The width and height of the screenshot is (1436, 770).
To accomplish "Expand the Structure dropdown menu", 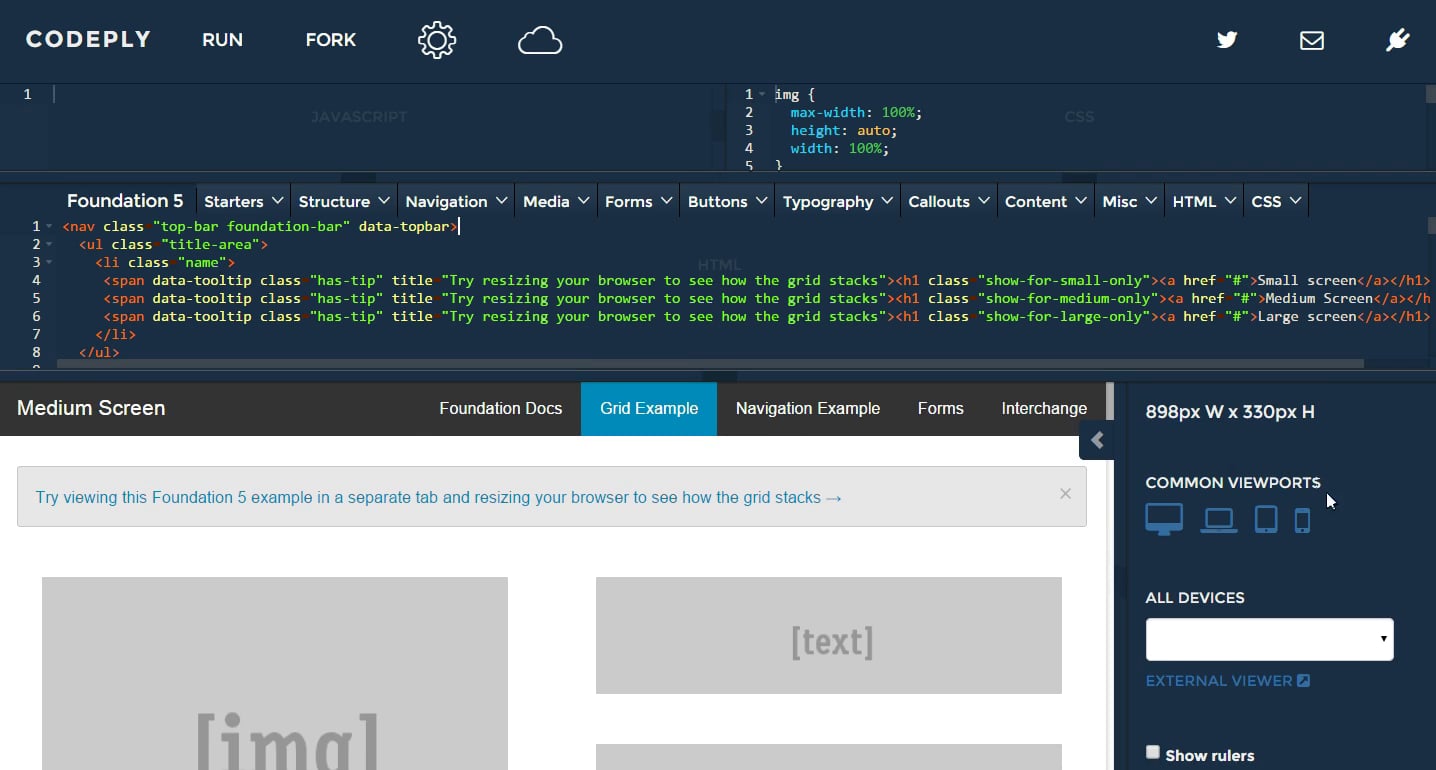I will 343,201.
